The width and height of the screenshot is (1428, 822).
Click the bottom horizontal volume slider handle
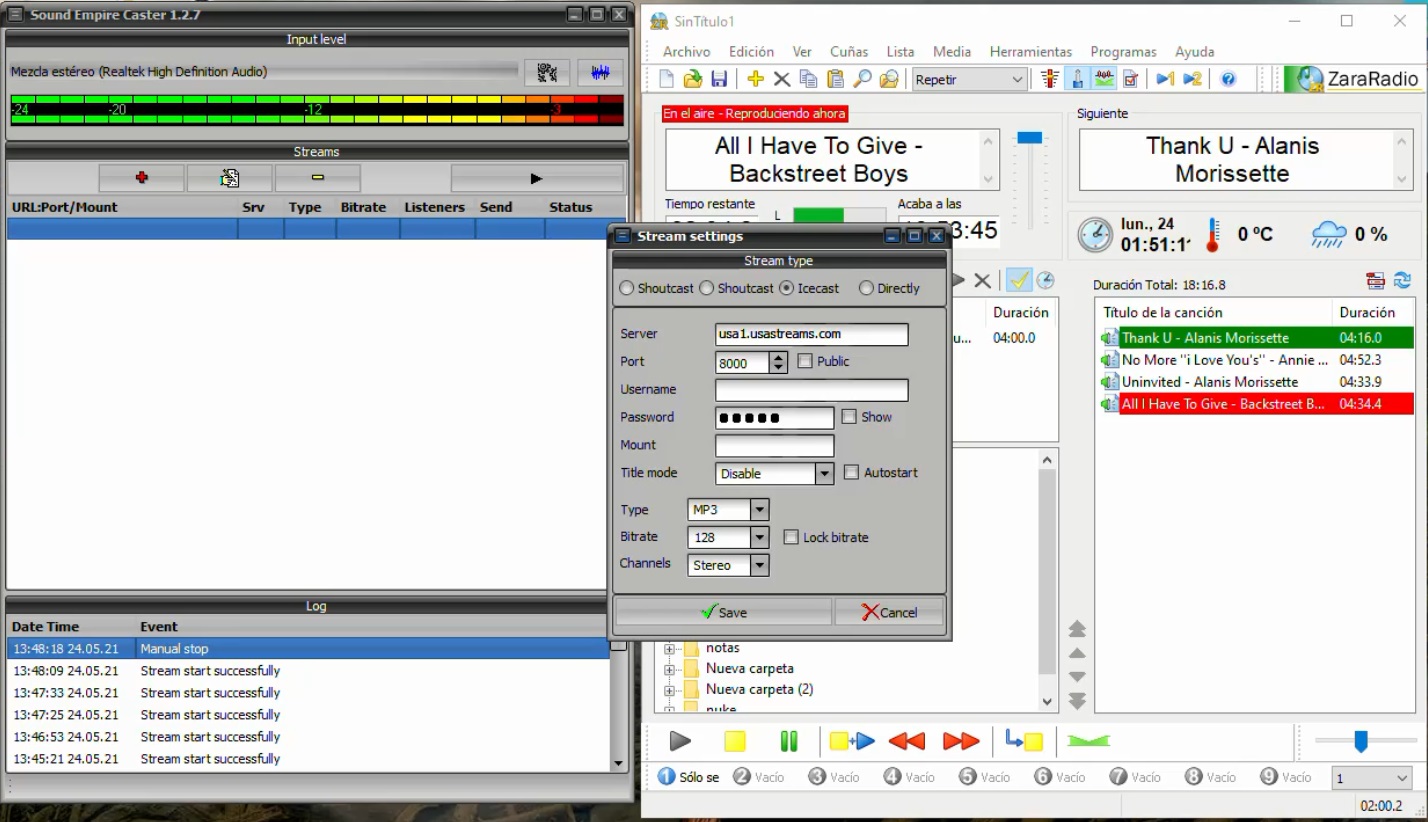[x=1360, y=741]
